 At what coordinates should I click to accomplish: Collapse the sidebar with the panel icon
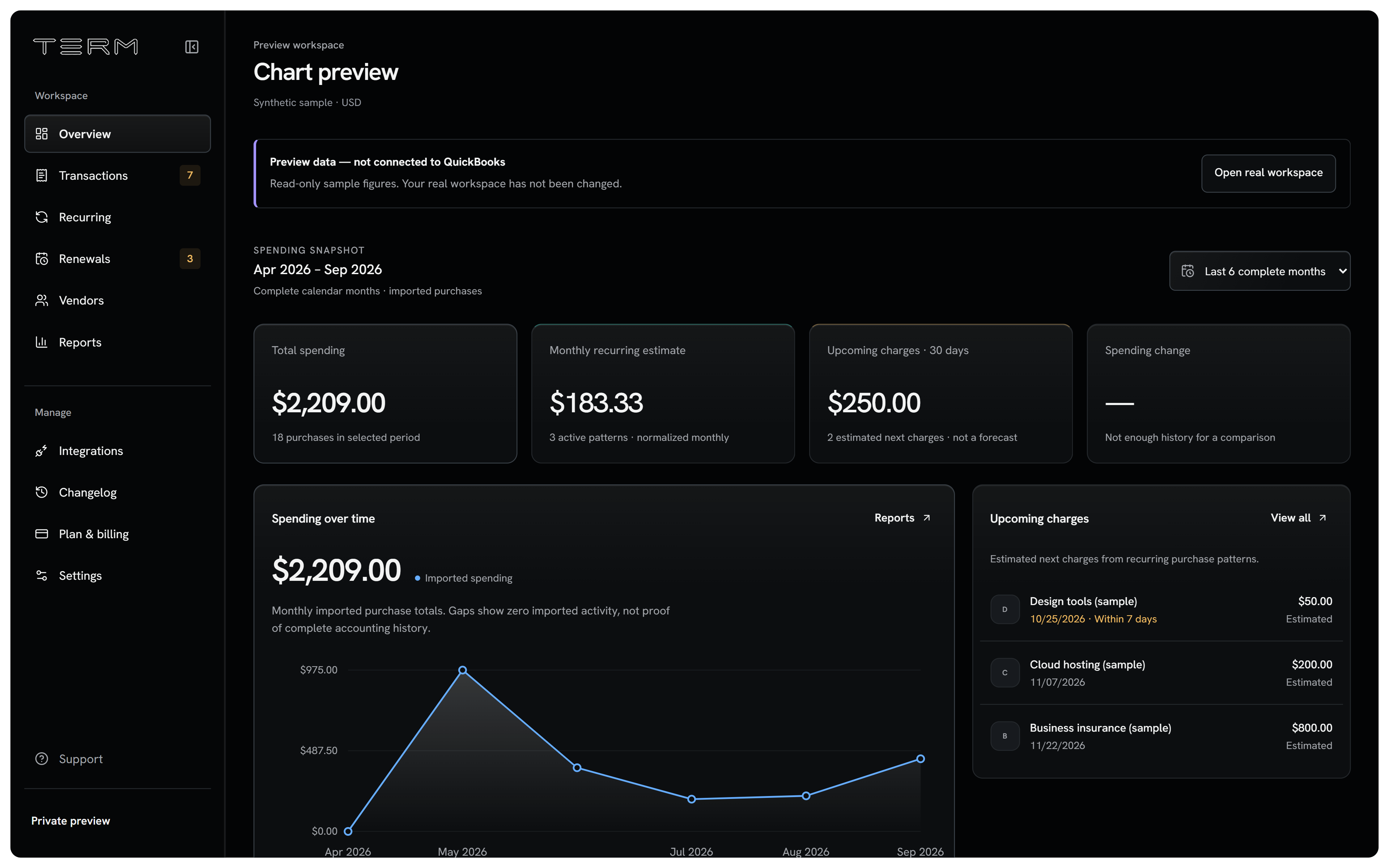[x=192, y=47]
